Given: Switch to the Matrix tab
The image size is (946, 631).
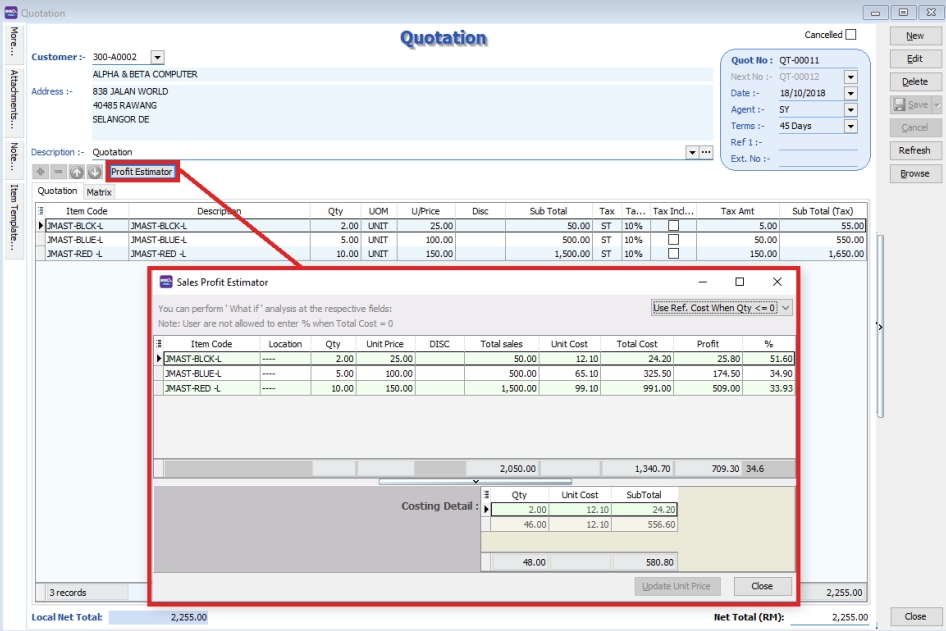Looking at the screenshot, I should (x=99, y=192).
